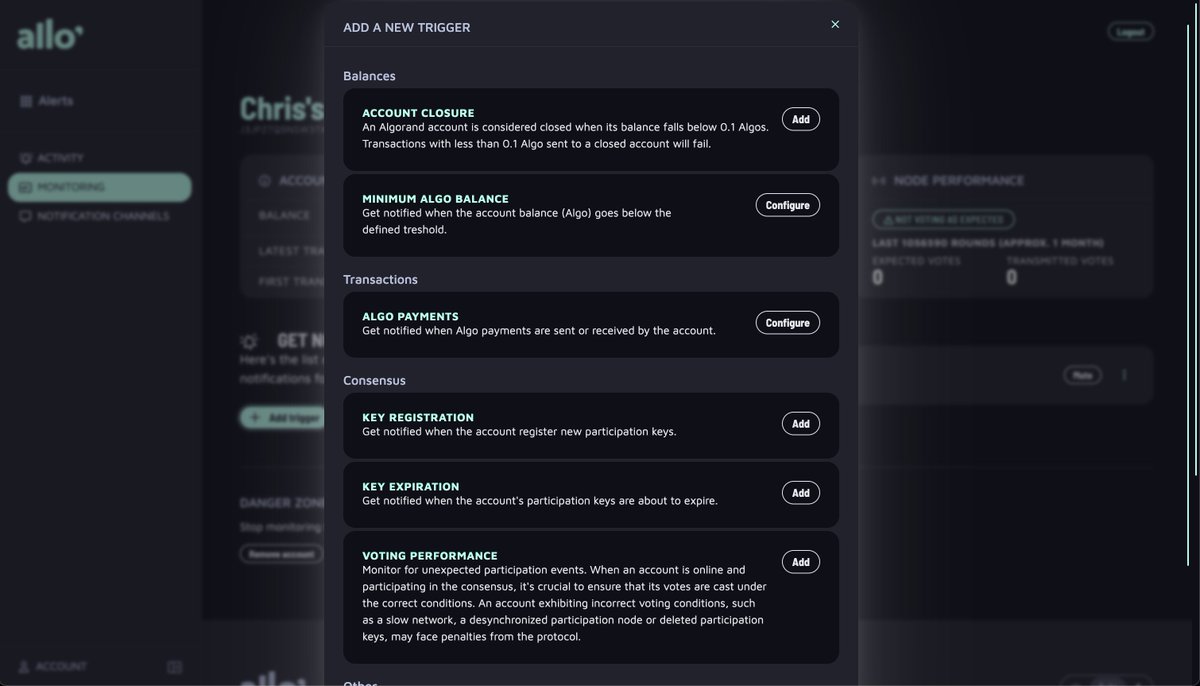The image size is (1200, 686).
Task: Add the Key Expiration trigger
Action: 801,493
